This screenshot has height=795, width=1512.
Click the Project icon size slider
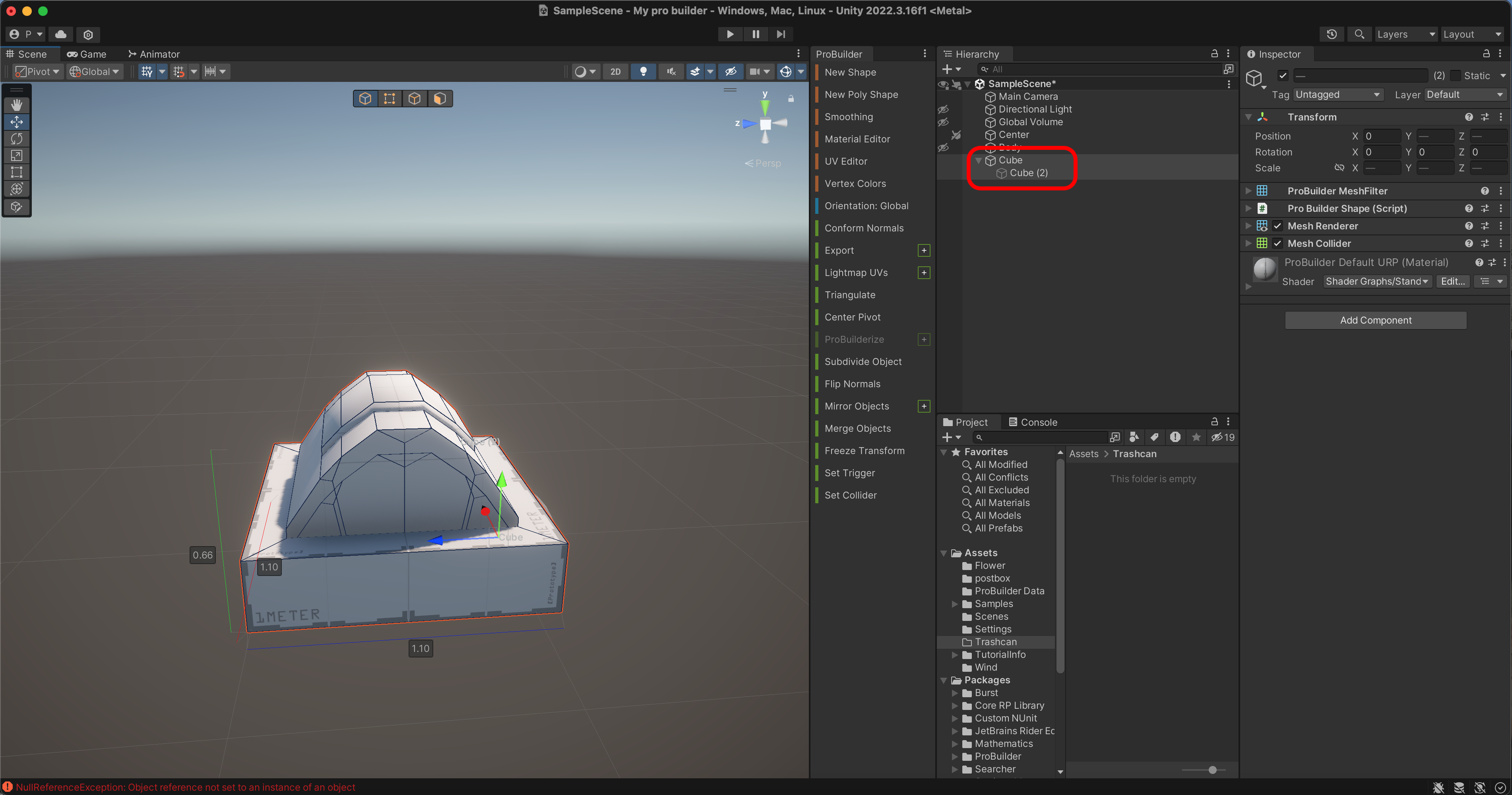tap(1212, 770)
